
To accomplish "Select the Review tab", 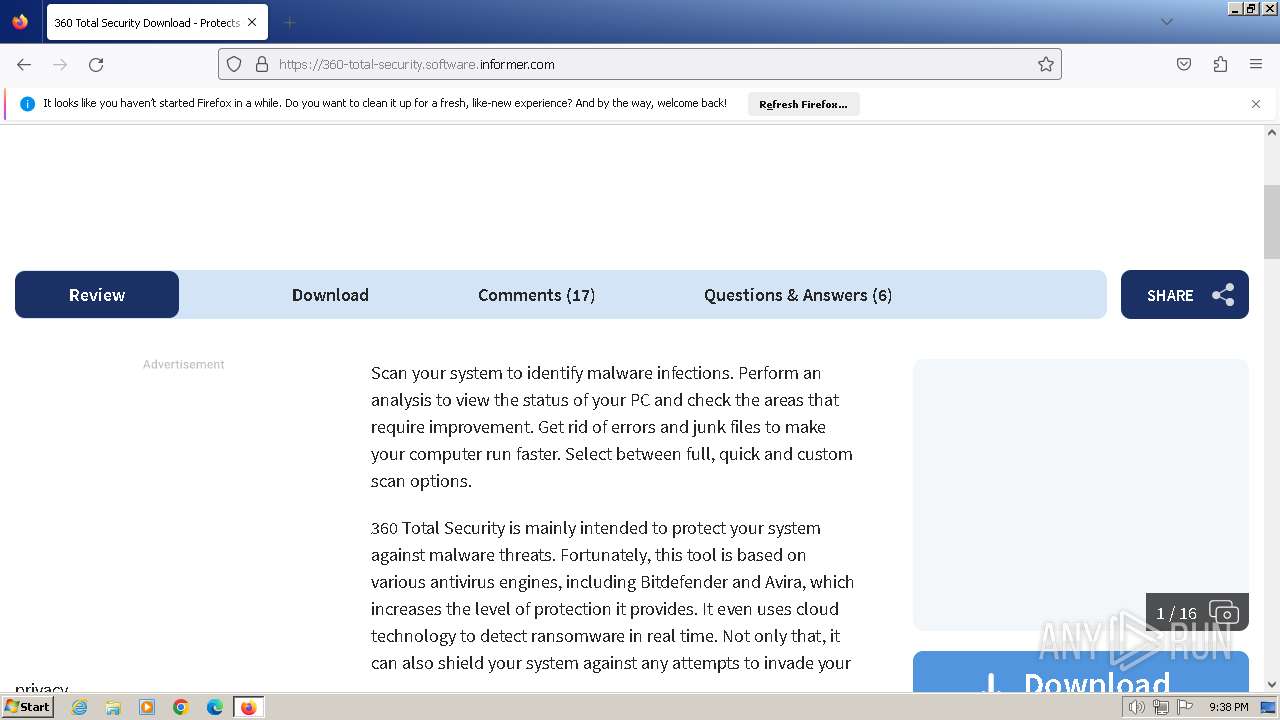I will 97,295.
